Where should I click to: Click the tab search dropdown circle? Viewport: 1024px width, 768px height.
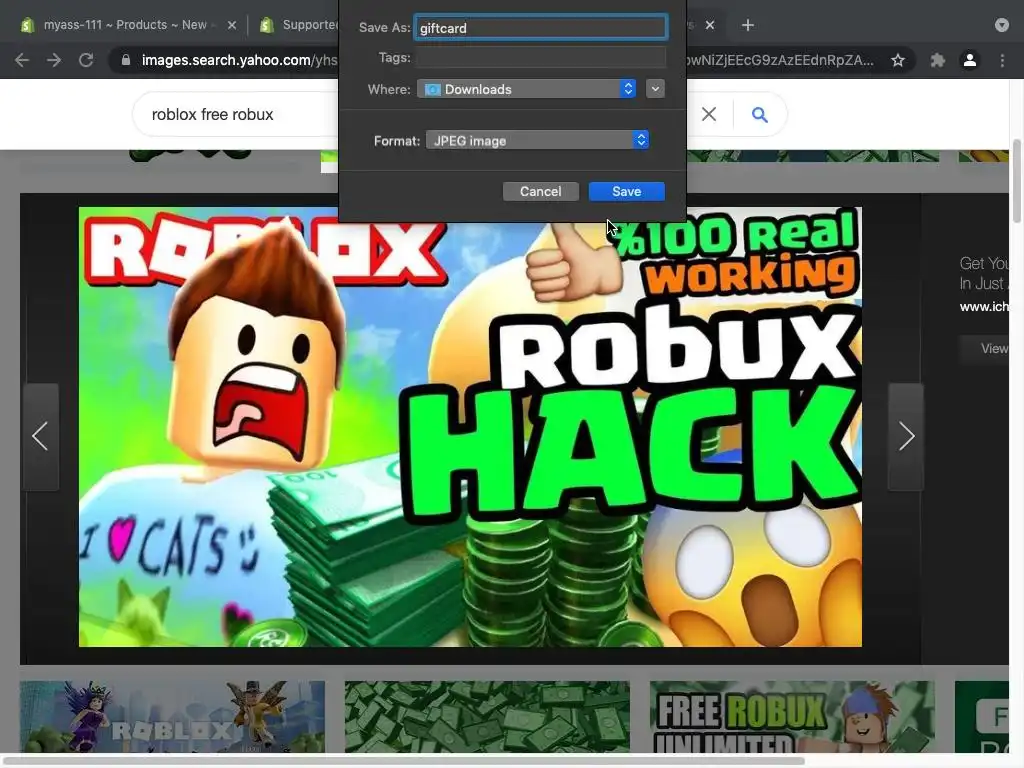coord(1002,25)
